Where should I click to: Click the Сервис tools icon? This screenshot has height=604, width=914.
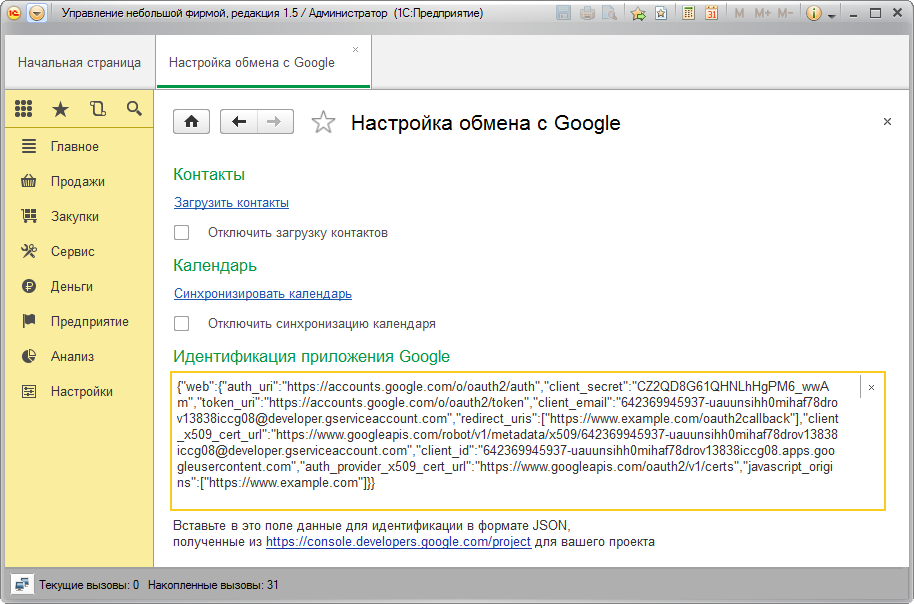coord(29,251)
